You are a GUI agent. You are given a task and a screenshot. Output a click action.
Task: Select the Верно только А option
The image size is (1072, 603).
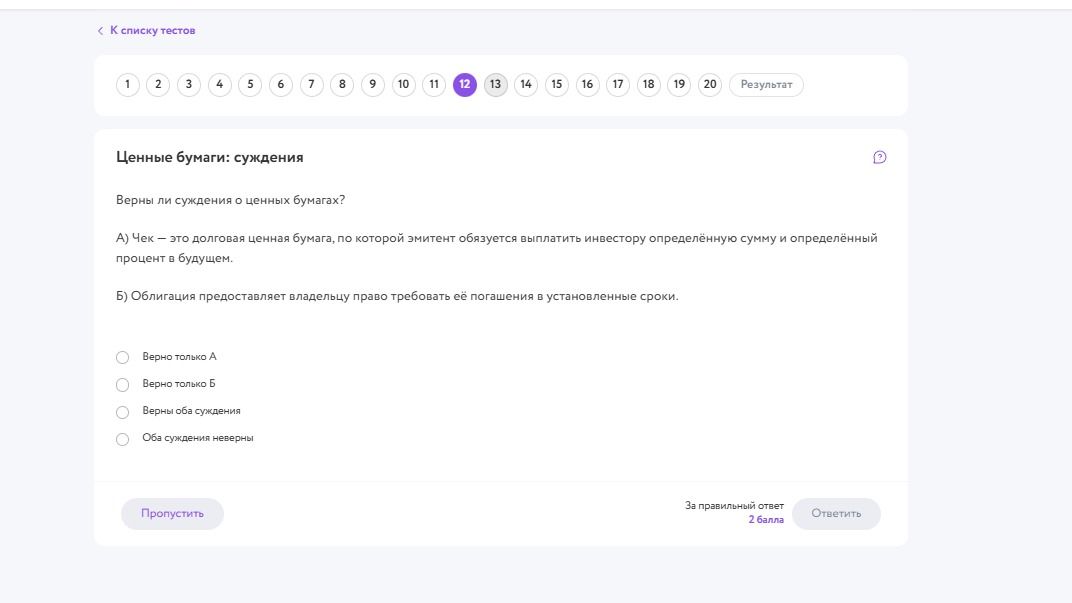click(122, 358)
